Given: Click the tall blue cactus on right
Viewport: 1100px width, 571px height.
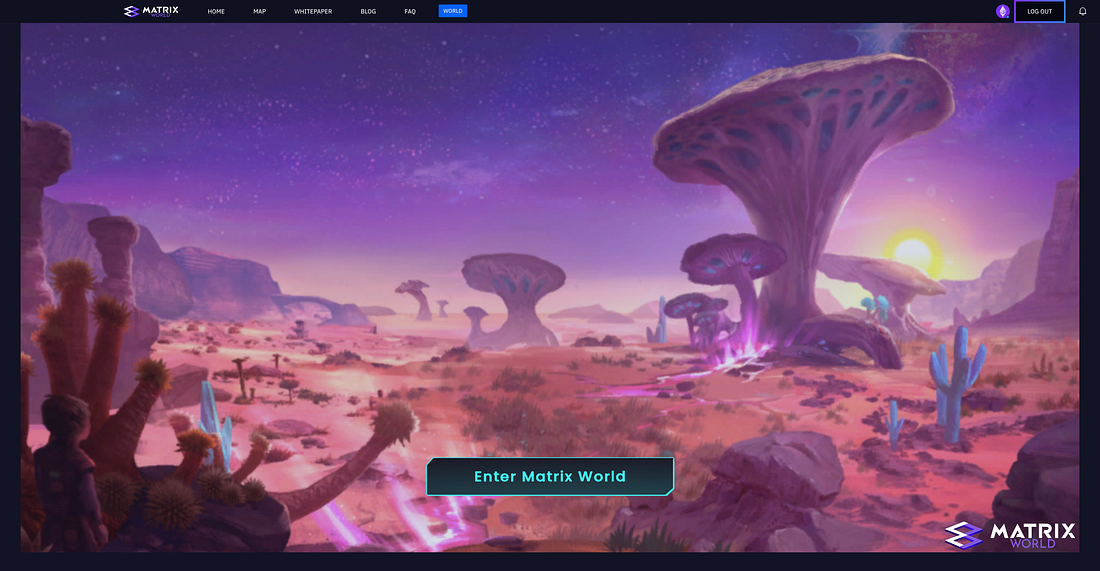Looking at the screenshot, I should click(952, 380).
